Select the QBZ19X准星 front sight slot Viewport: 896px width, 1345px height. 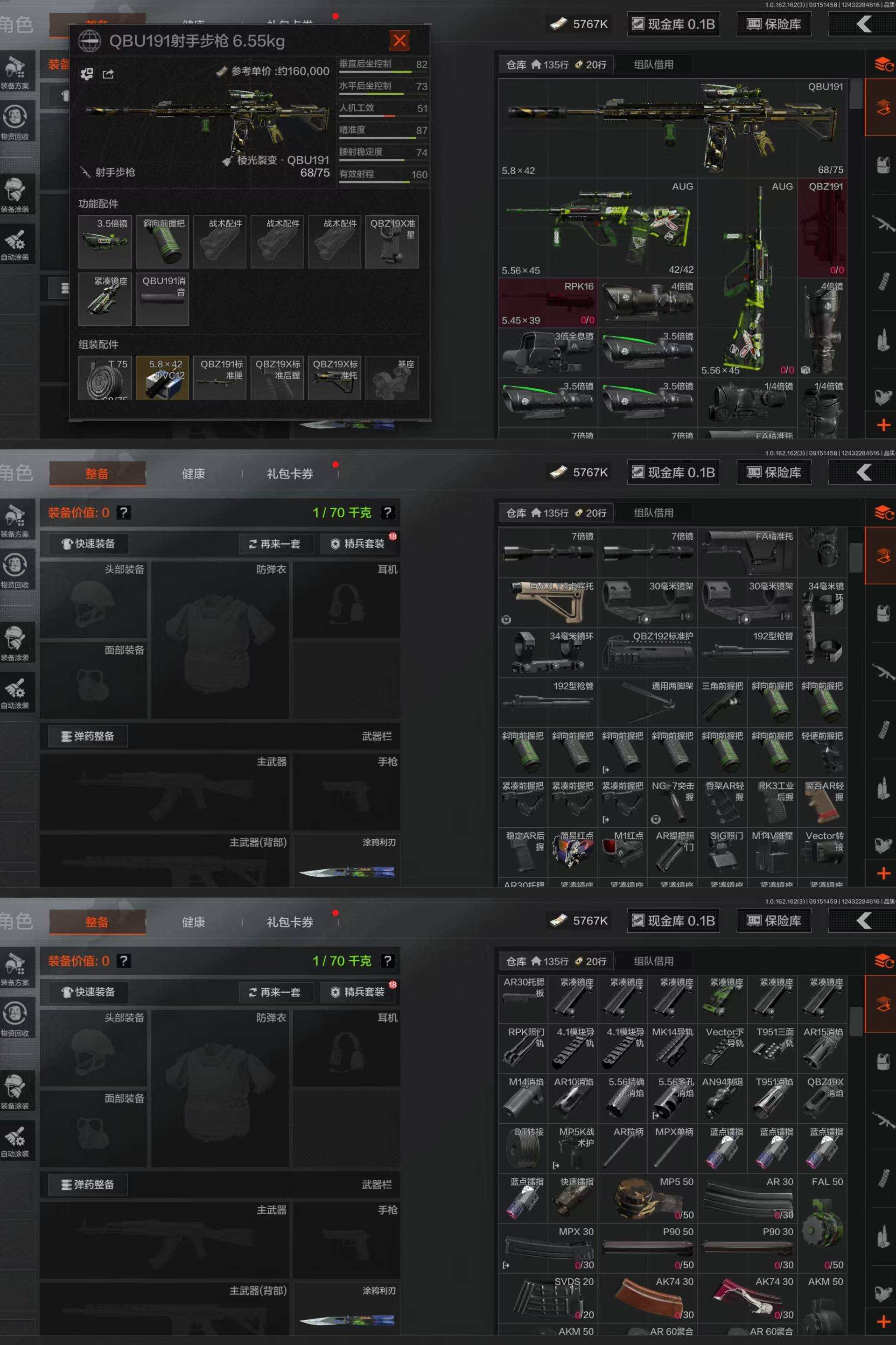click(x=392, y=242)
